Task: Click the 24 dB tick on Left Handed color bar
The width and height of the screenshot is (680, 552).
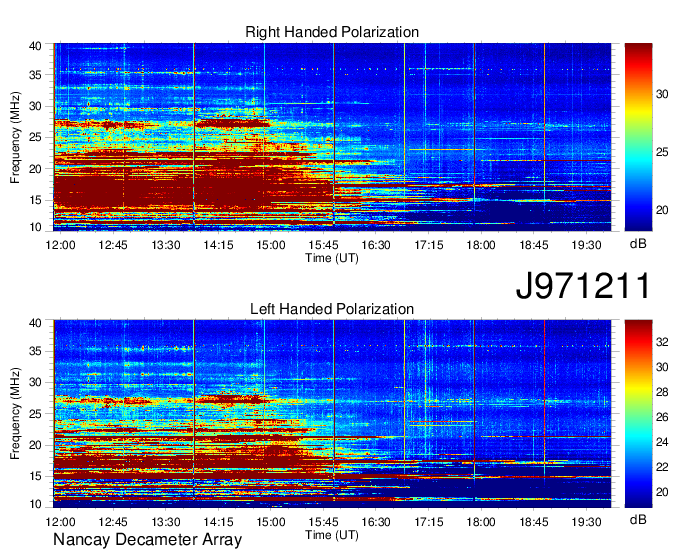Action: (662, 442)
